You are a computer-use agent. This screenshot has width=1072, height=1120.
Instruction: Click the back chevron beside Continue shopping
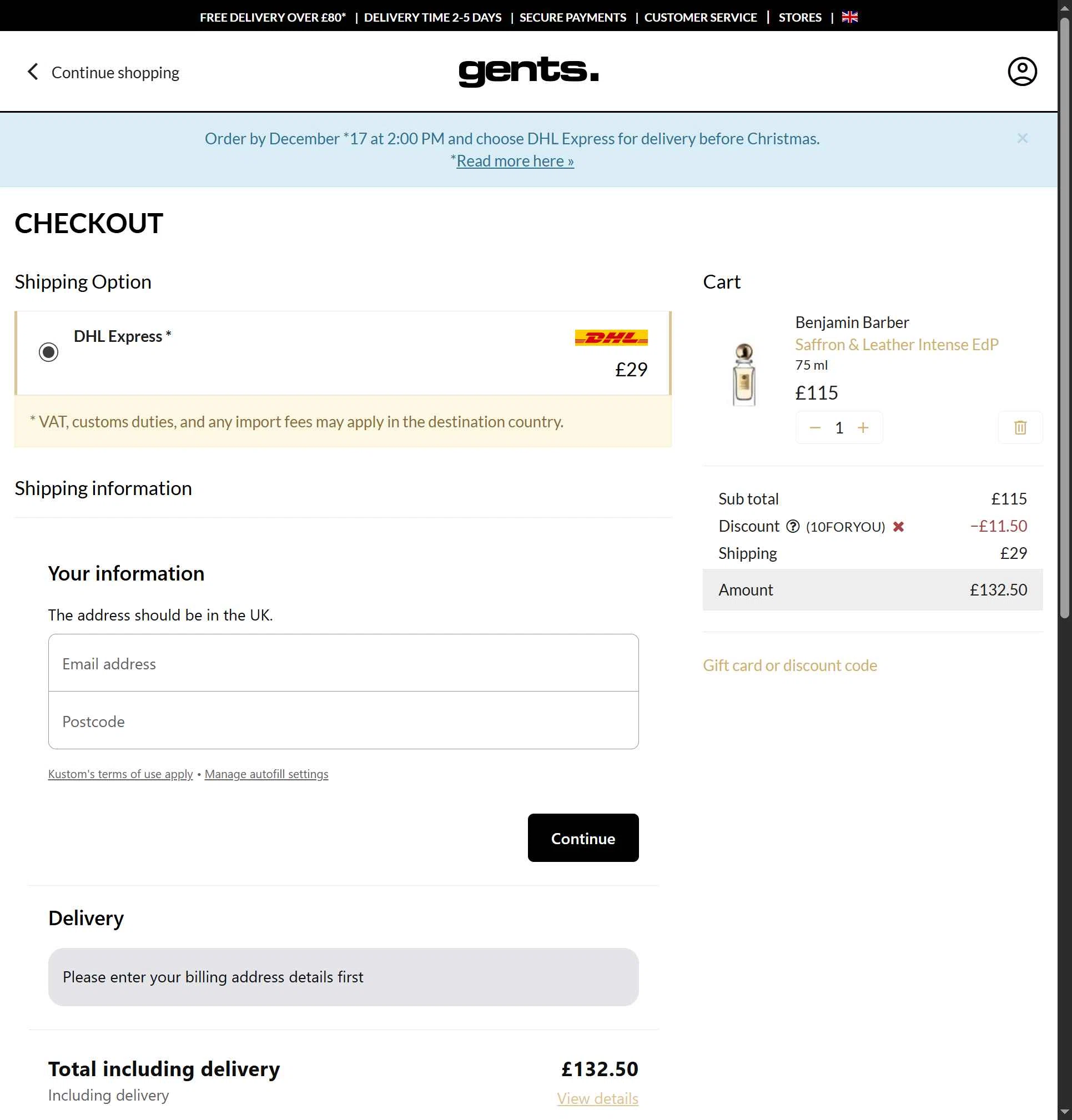[33, 72]
